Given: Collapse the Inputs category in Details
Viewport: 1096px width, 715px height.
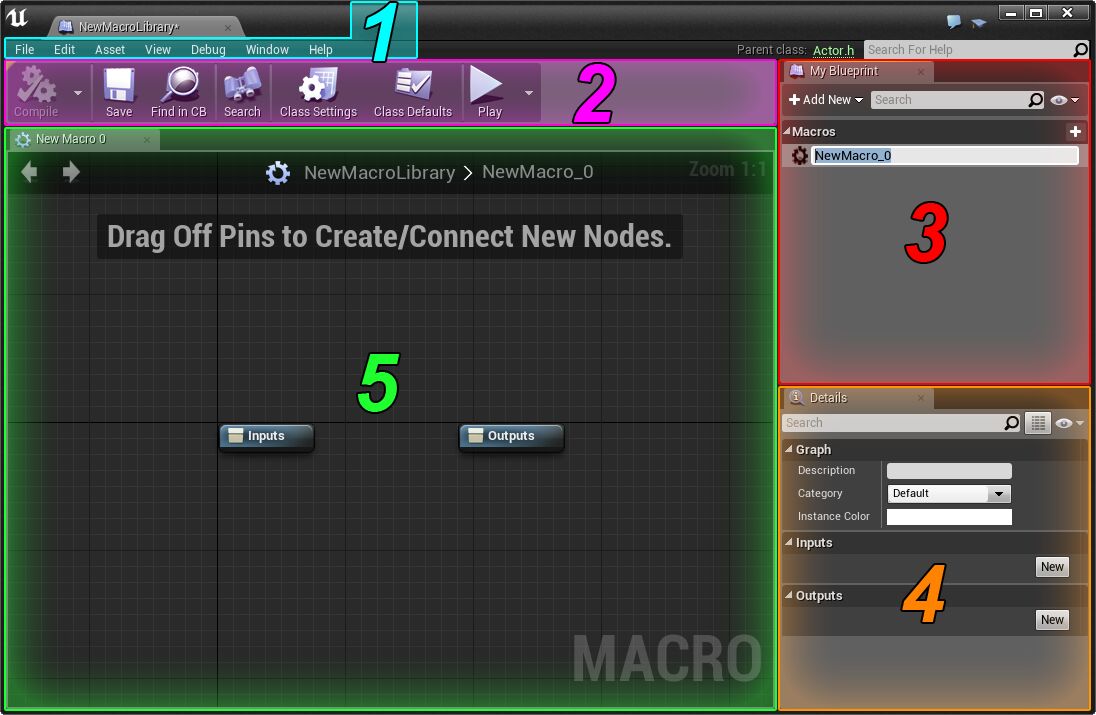Looking at the screenshot, I should [x=789, y=542].
